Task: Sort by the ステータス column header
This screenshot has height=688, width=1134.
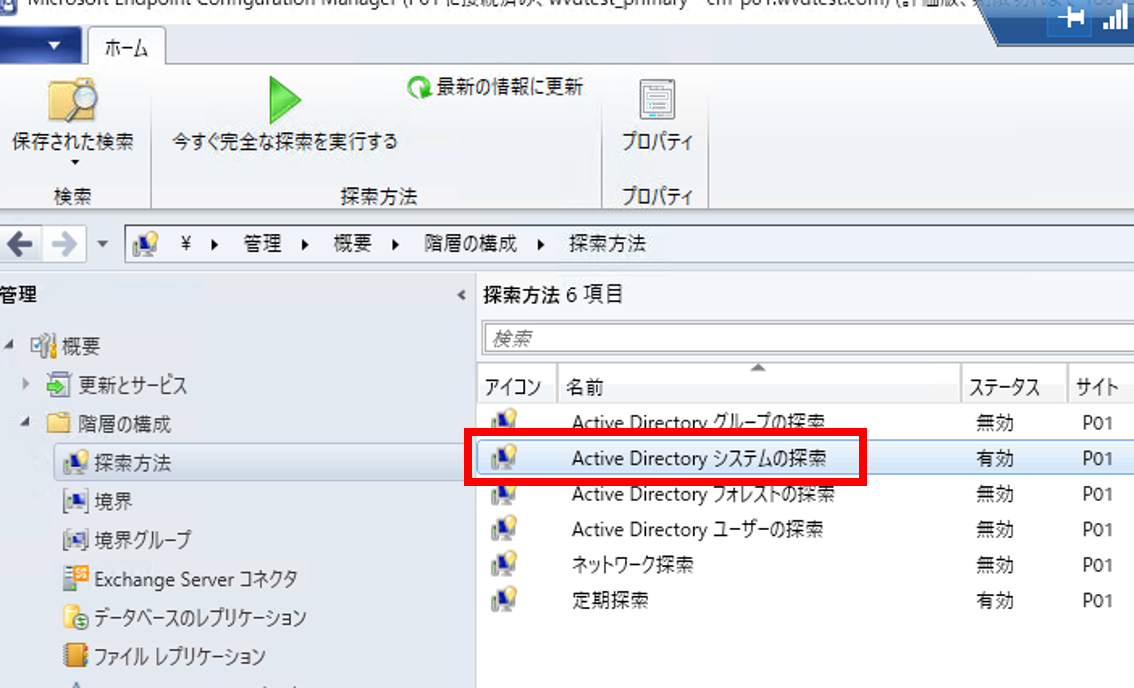Action: [x=1014, y=387]
